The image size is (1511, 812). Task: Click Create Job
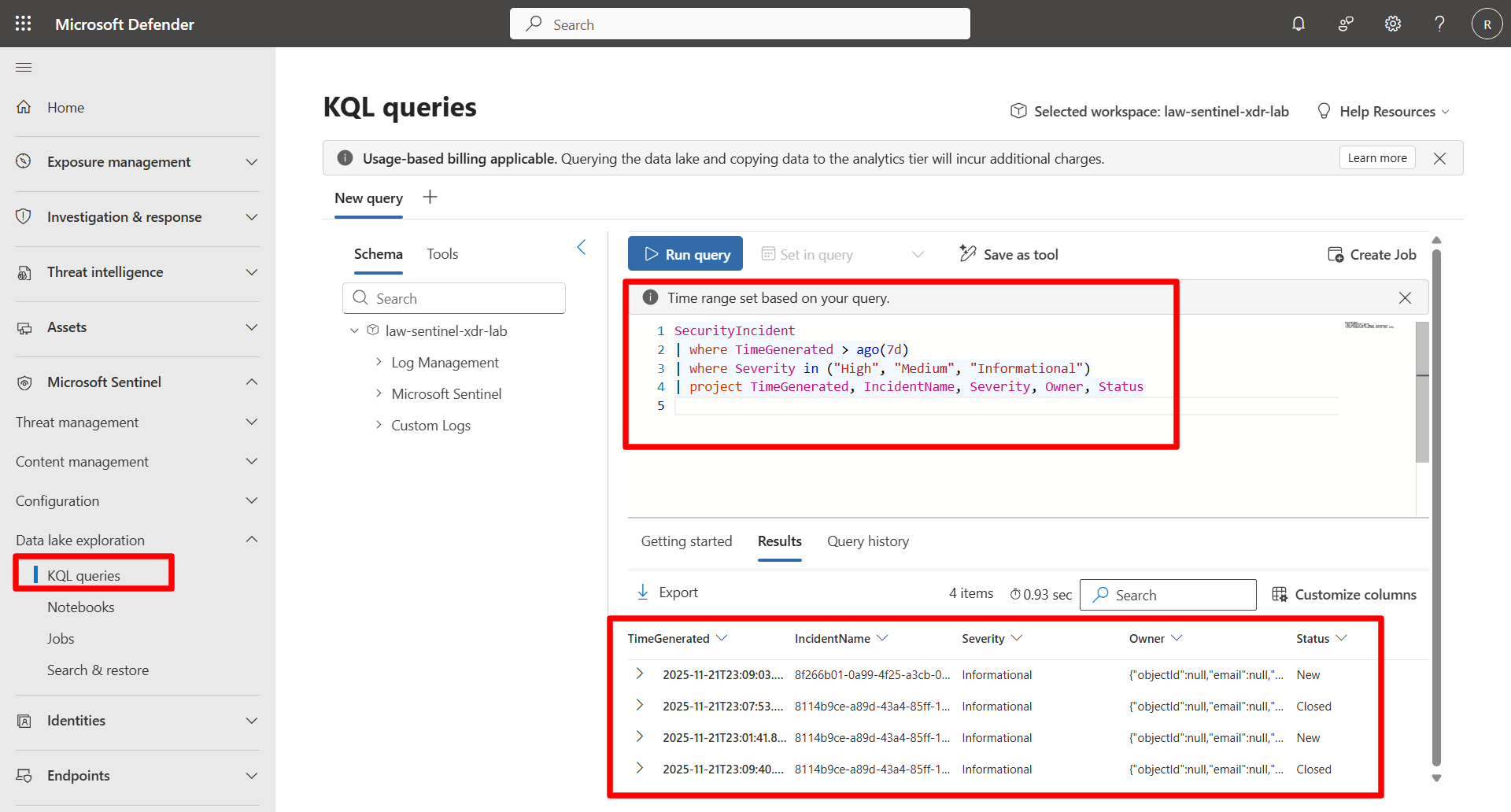pos(1372,254)
